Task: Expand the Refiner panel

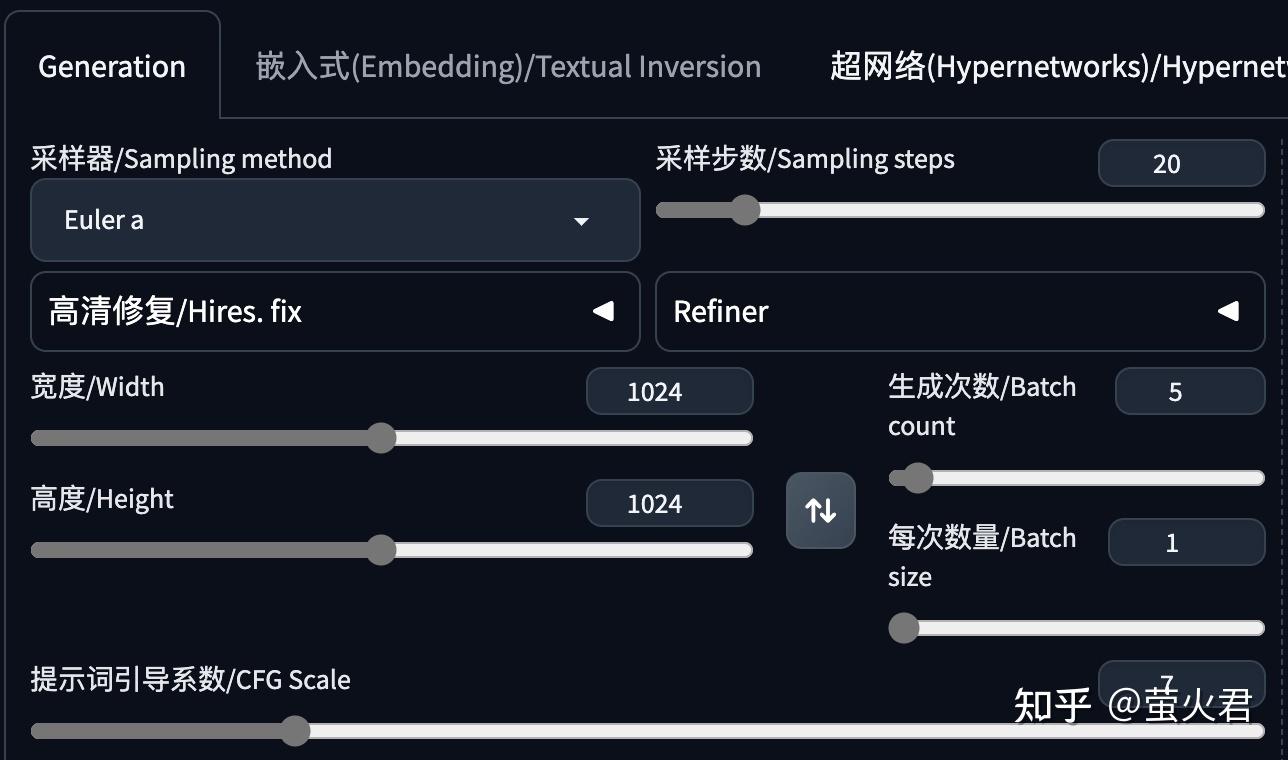Action: click(960, 311)
